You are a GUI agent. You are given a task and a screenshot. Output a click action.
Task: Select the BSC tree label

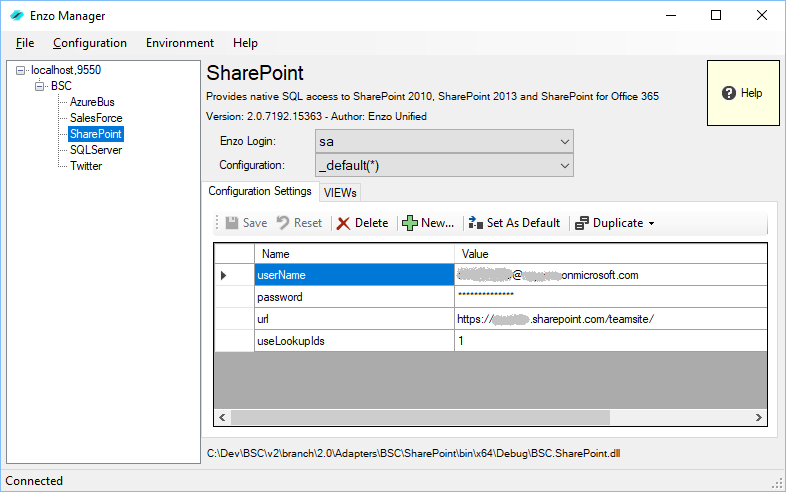tap(61, 86)
